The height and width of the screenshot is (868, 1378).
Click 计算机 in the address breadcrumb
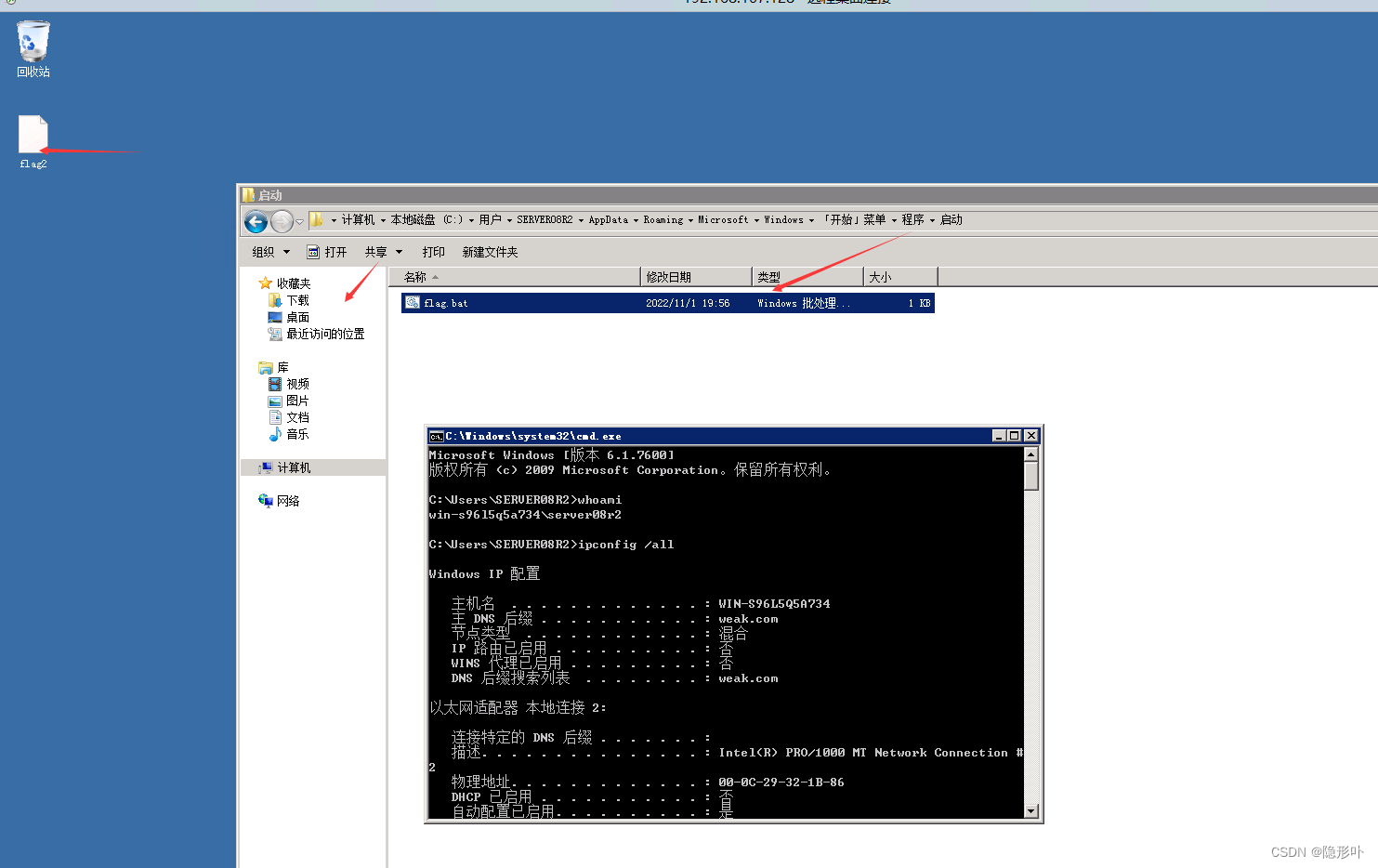[x=358, y=220]
